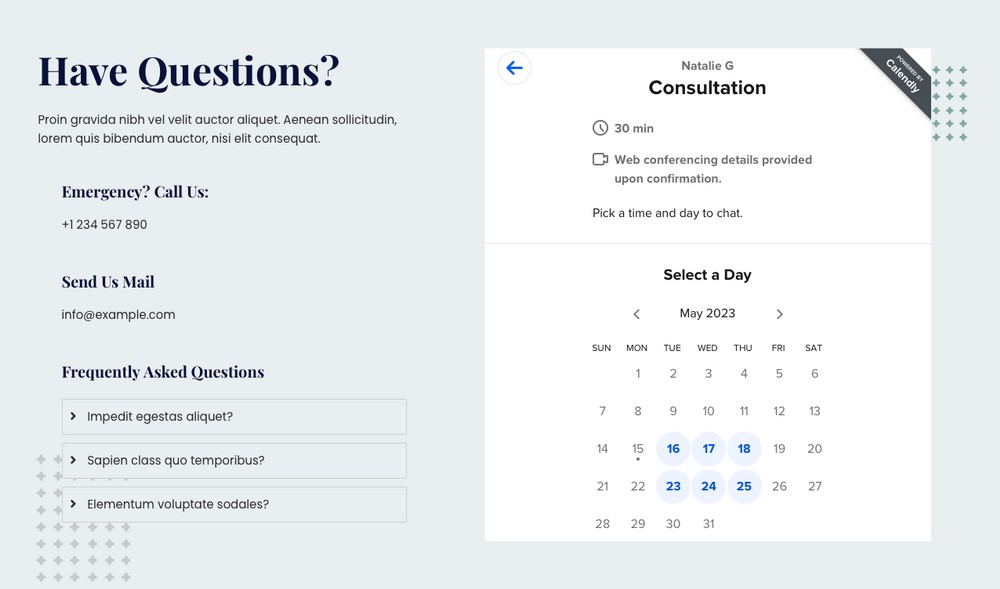
Task: Book the May 24 date
Action: (708, 486)
